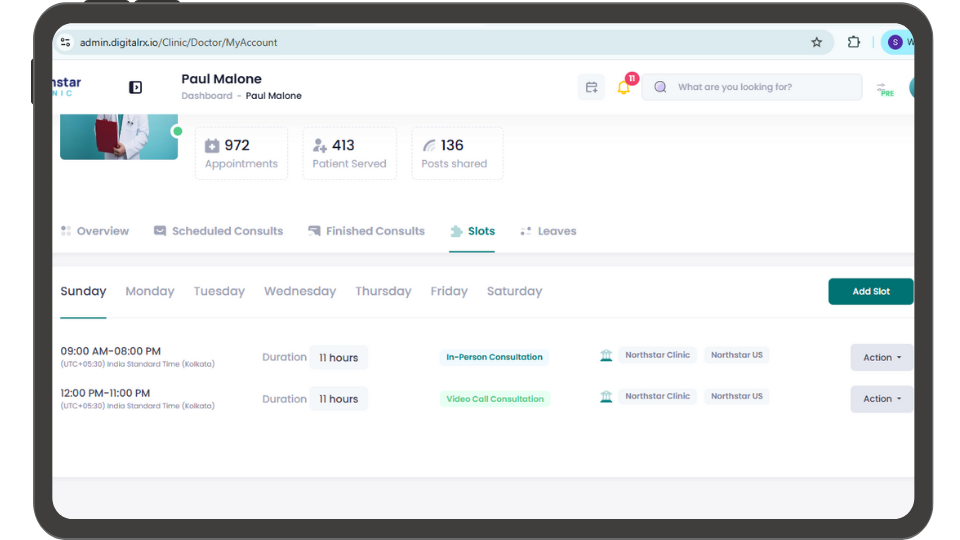The image size is (960, 540).
Task: Select the Saturday day tab
Action: (x=514, y=291)
